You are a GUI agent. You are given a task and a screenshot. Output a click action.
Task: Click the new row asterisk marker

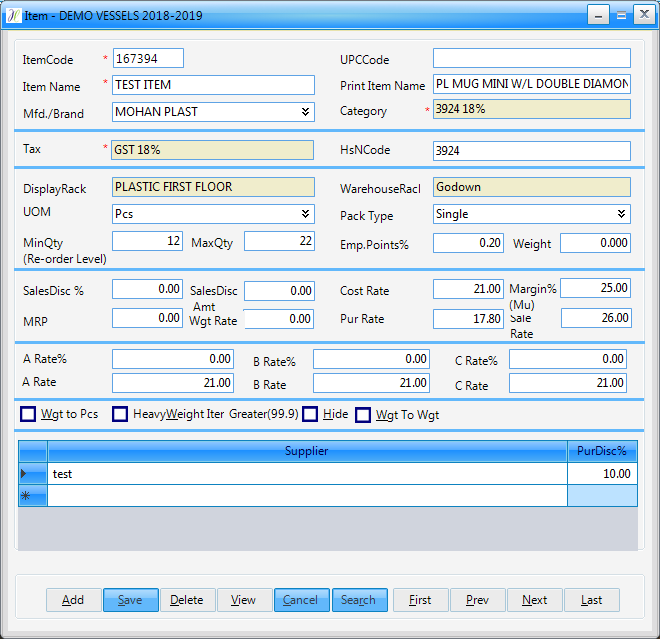click(25, 495)
